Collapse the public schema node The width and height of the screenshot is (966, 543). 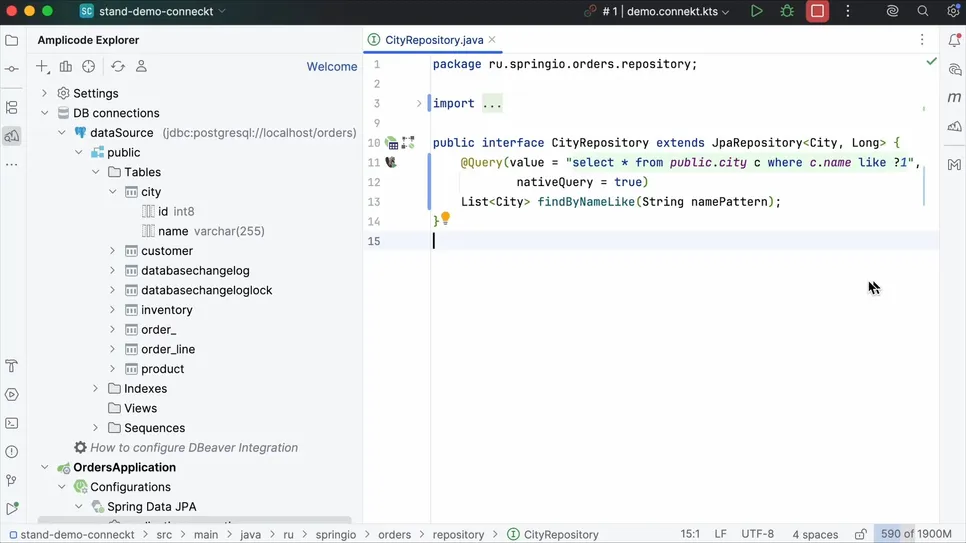tap(79, 153)
